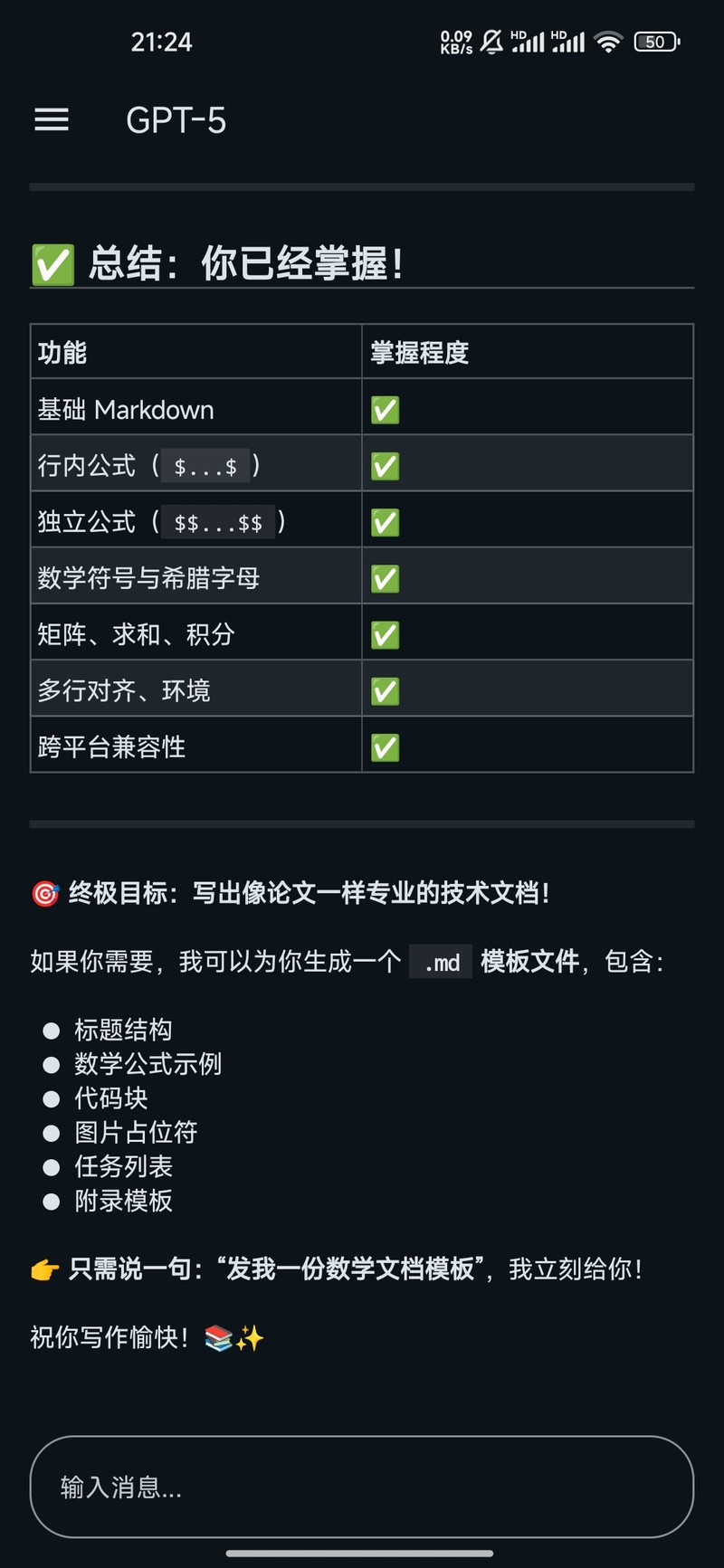Screen dimensions: 724x1568
Task: Tap the battery indicator icon
Action: pos(656,42)
